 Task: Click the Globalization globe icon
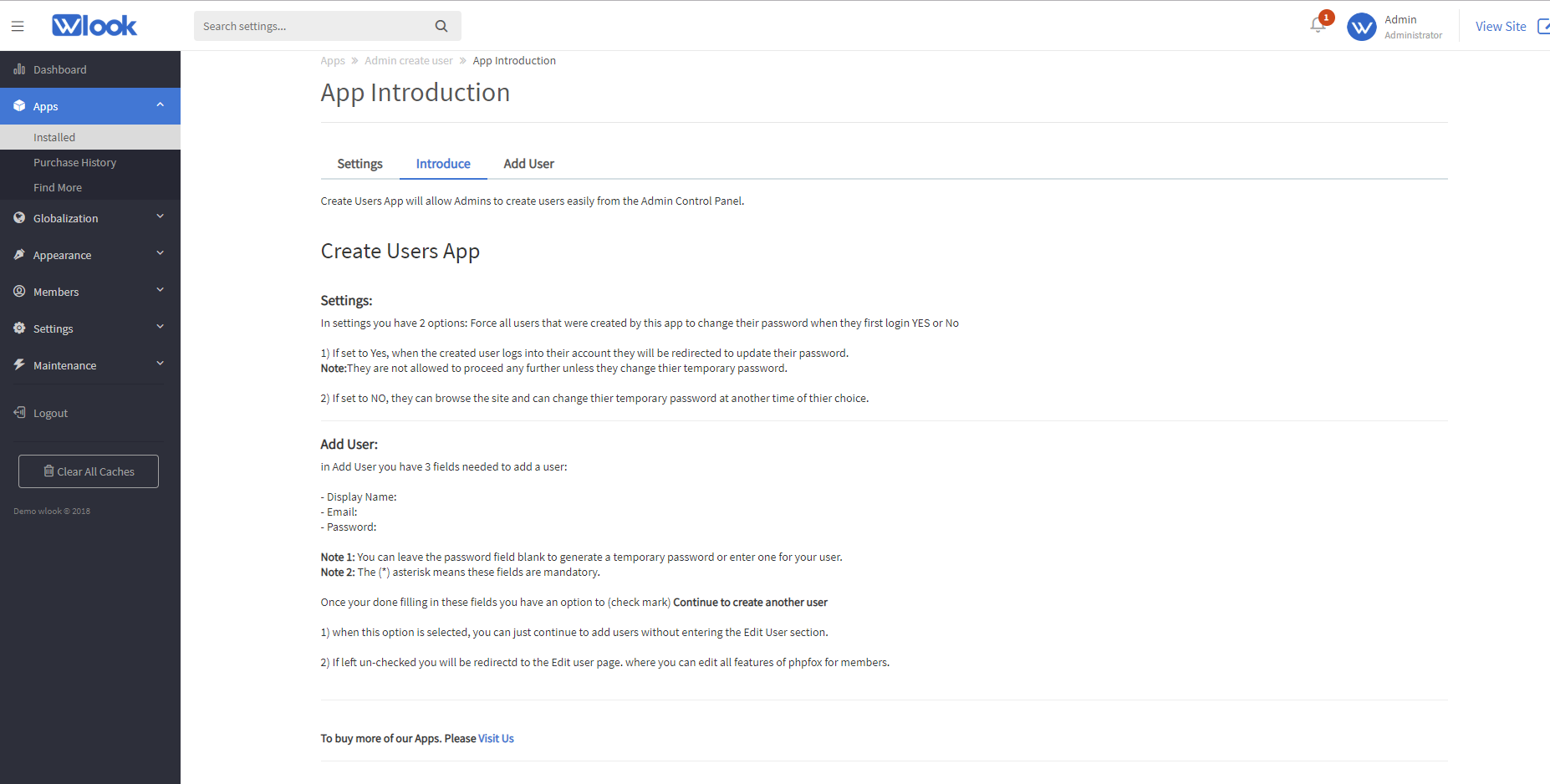[19, 218]
